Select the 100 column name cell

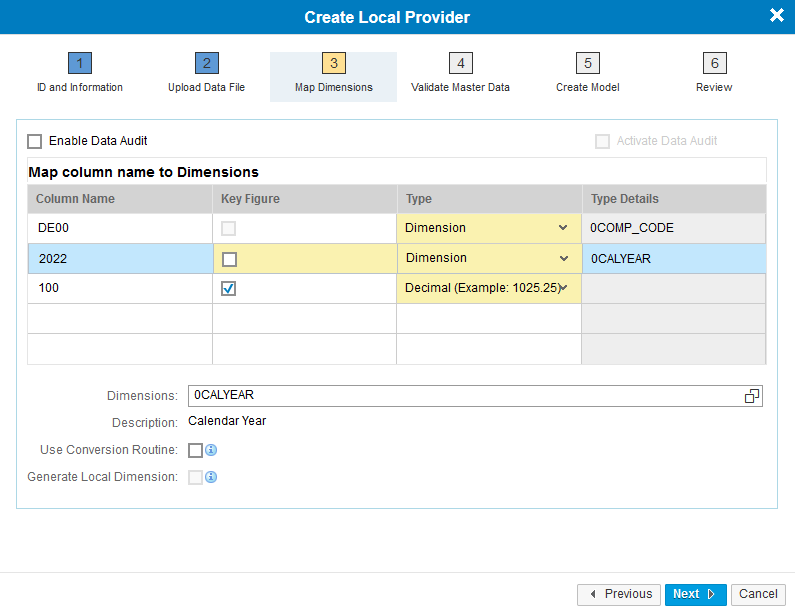(x=120, y=288)
